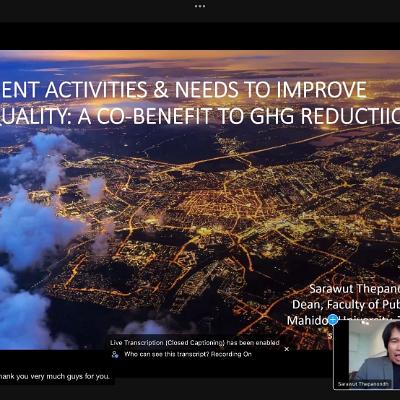
Task: Click the caption "hank you very much guys for you."
Action: pyautogui.click(x=55, y=377)
